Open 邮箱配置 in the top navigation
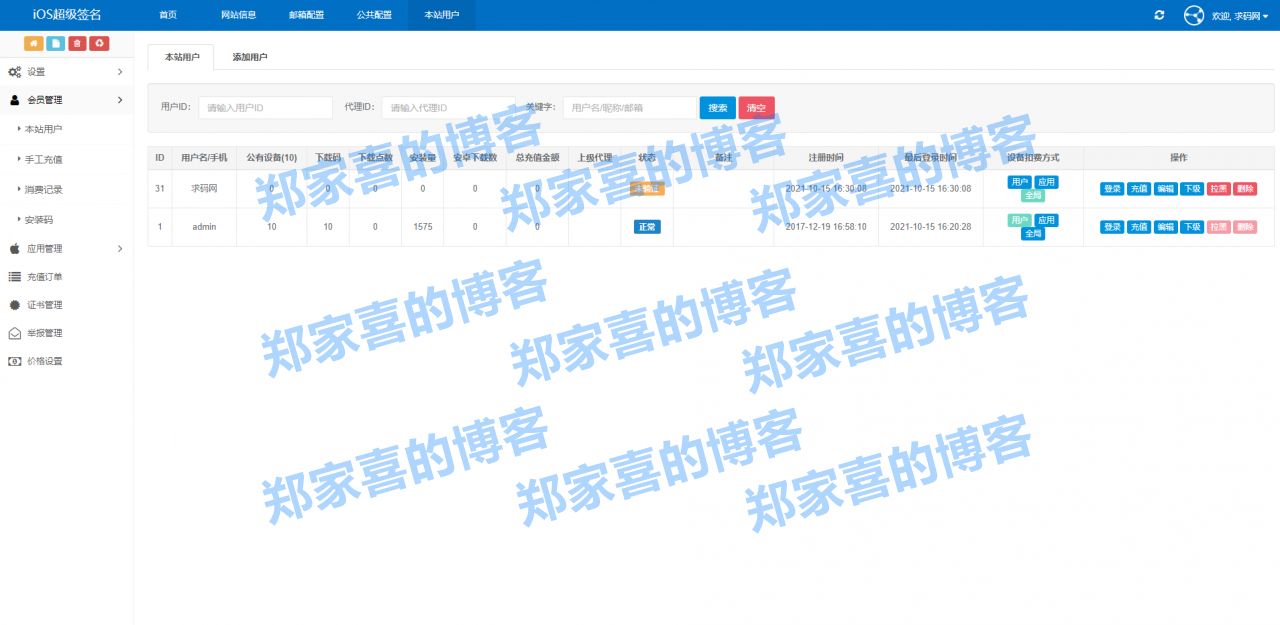1280x625 pixels. (x=306, y=15)
